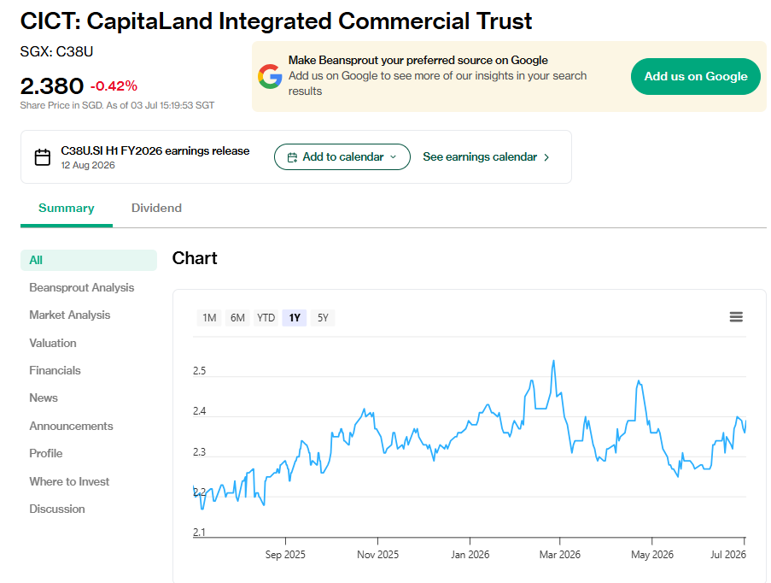
Task: Set chart range to YTD
Action: click(266, 318)
